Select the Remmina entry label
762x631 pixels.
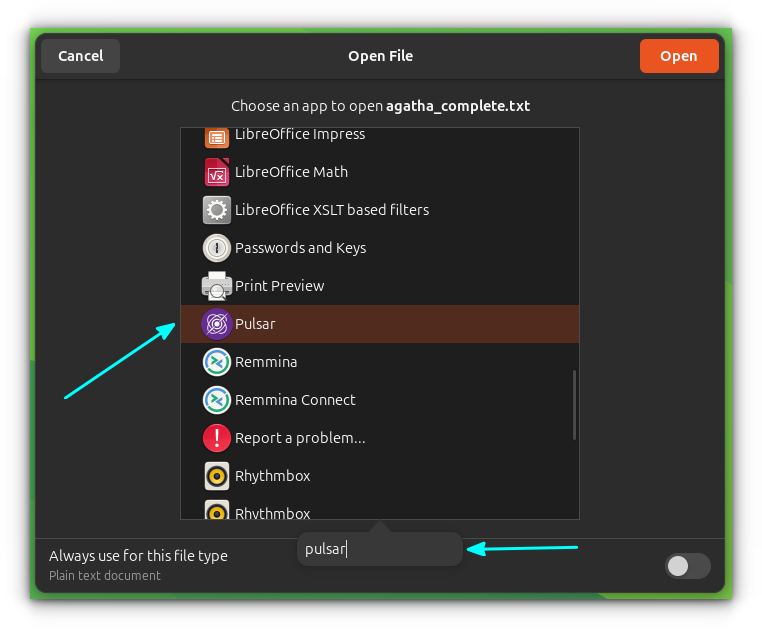pyautogui.click(x=266, y=362)
